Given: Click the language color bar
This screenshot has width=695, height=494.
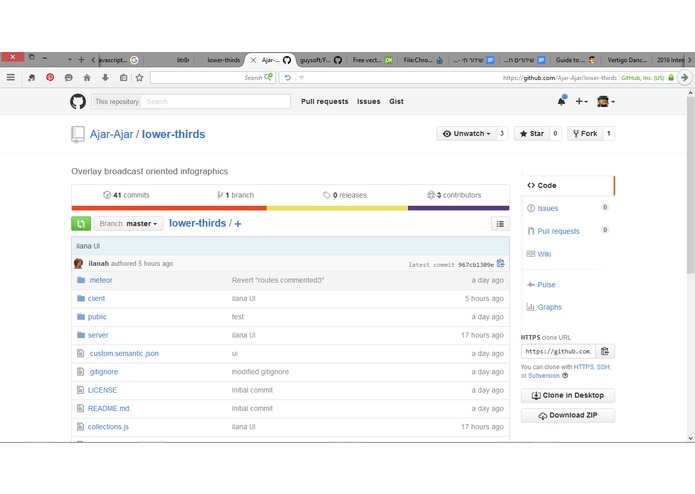Looking at the screenshot, I should [290, 208].
